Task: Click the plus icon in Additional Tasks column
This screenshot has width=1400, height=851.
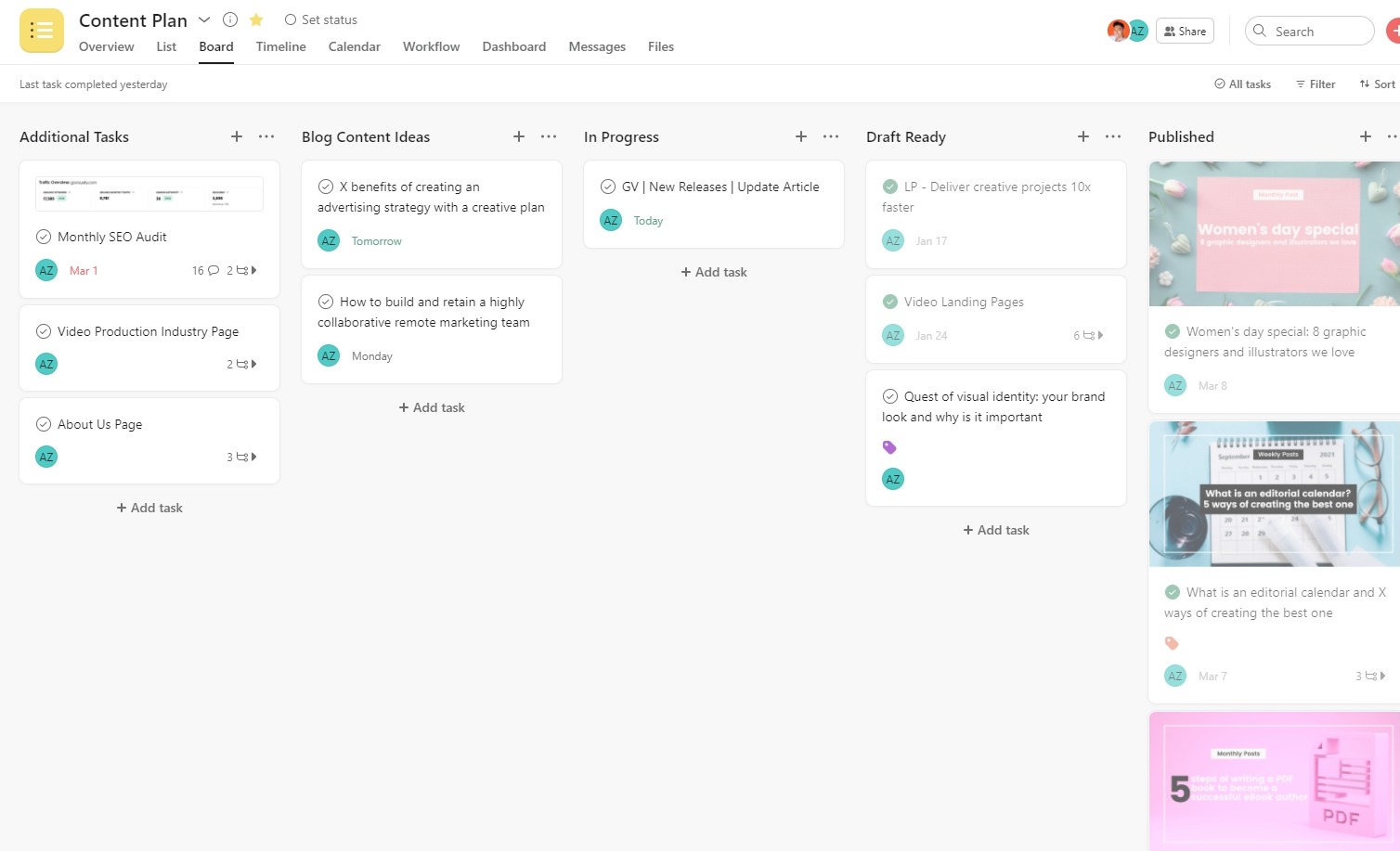Action: pyautogui.click(x=237, y=136)
